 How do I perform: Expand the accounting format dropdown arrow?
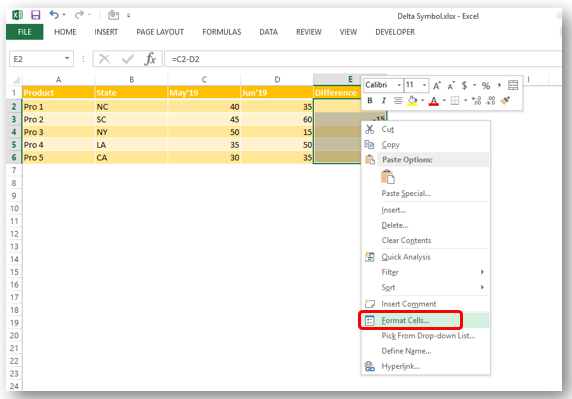click(x=474, y=85)
